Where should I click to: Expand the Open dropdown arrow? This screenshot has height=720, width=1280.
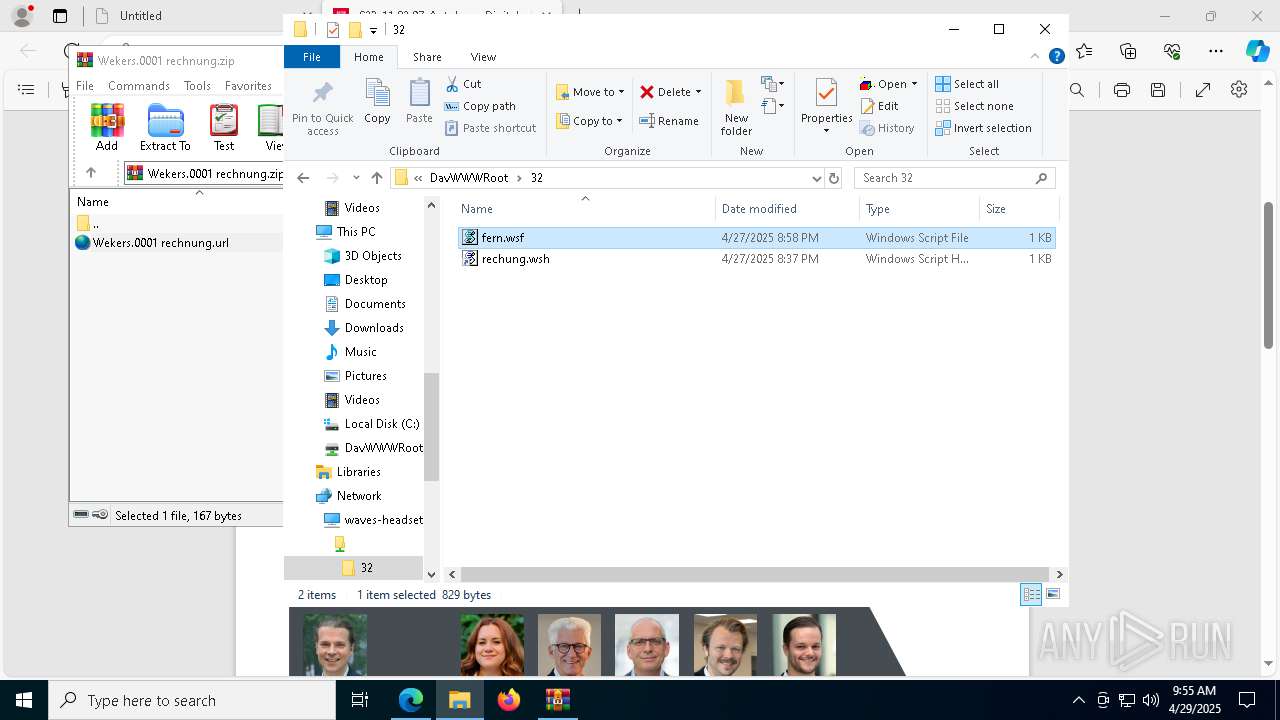[x=914, y=84]
